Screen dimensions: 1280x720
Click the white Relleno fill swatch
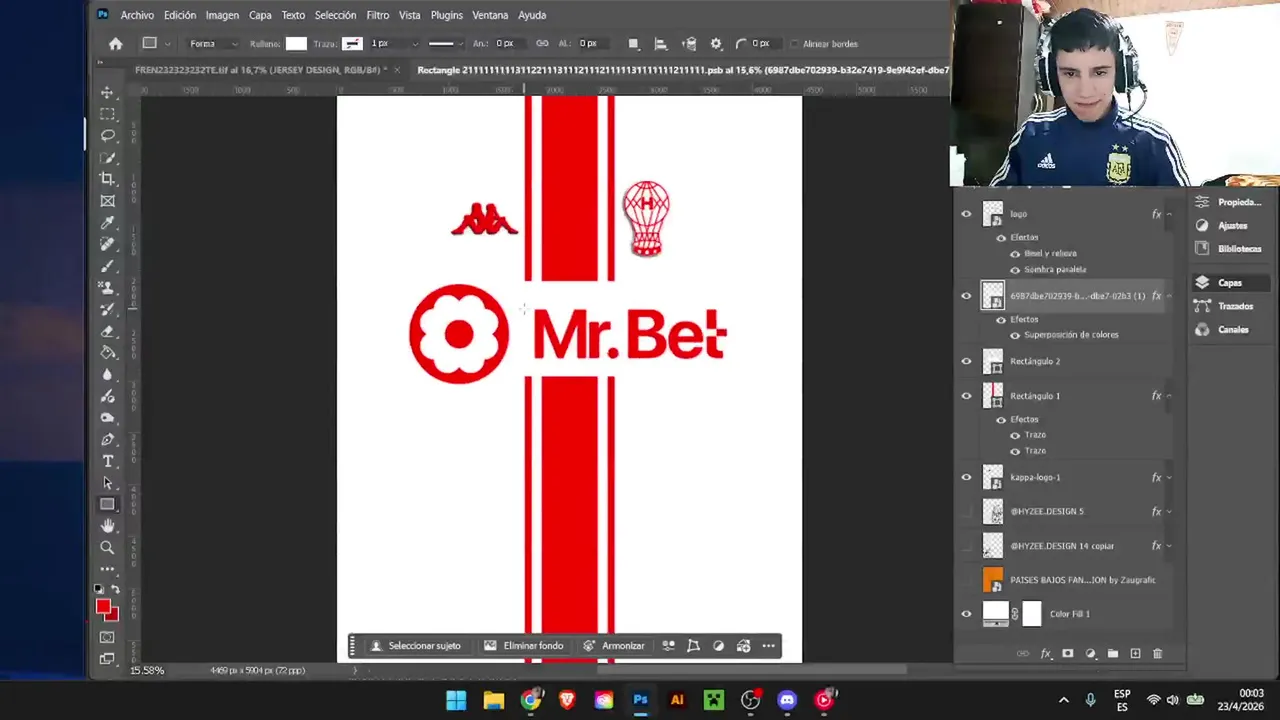click(296, 43)
